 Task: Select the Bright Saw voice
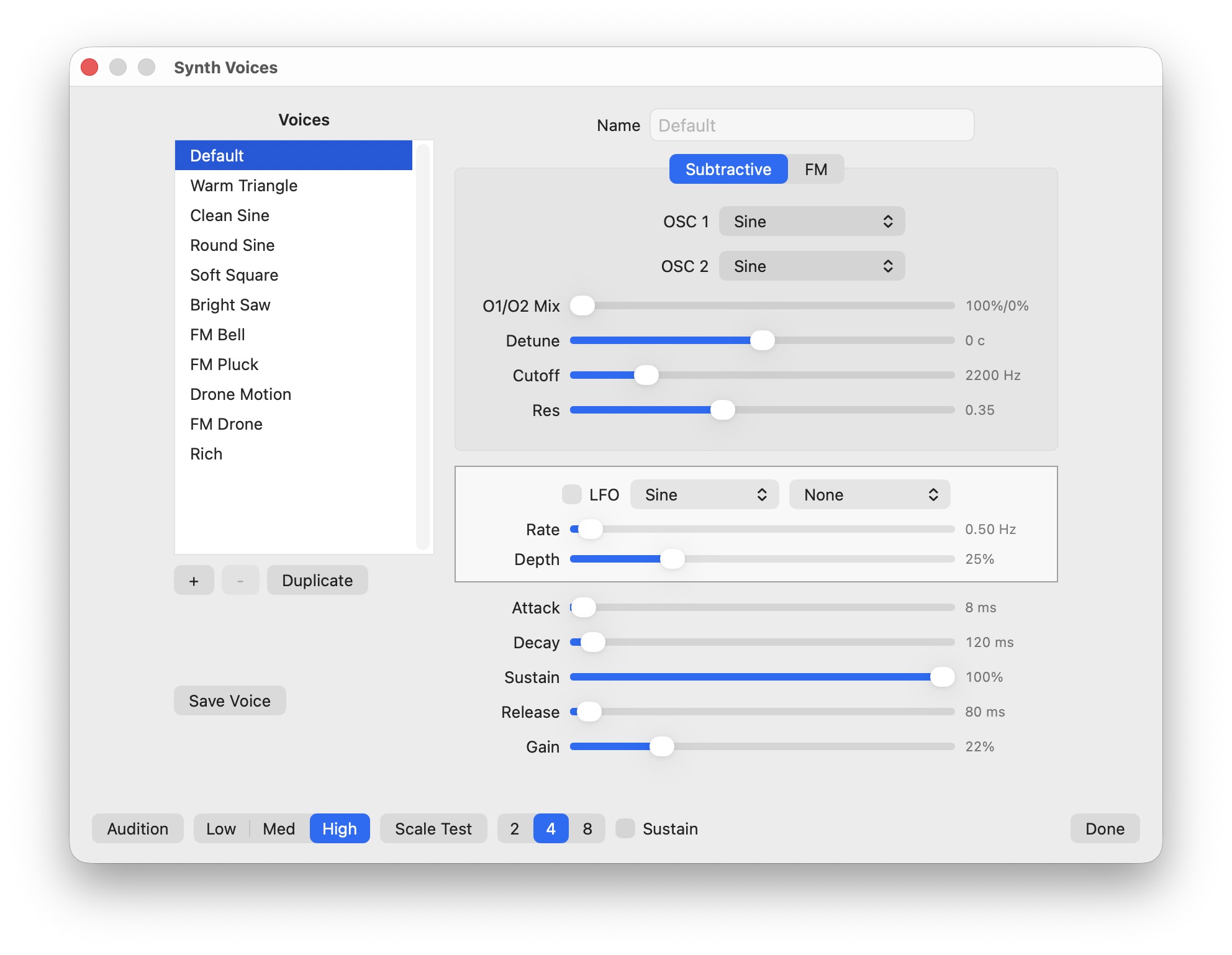294,304
